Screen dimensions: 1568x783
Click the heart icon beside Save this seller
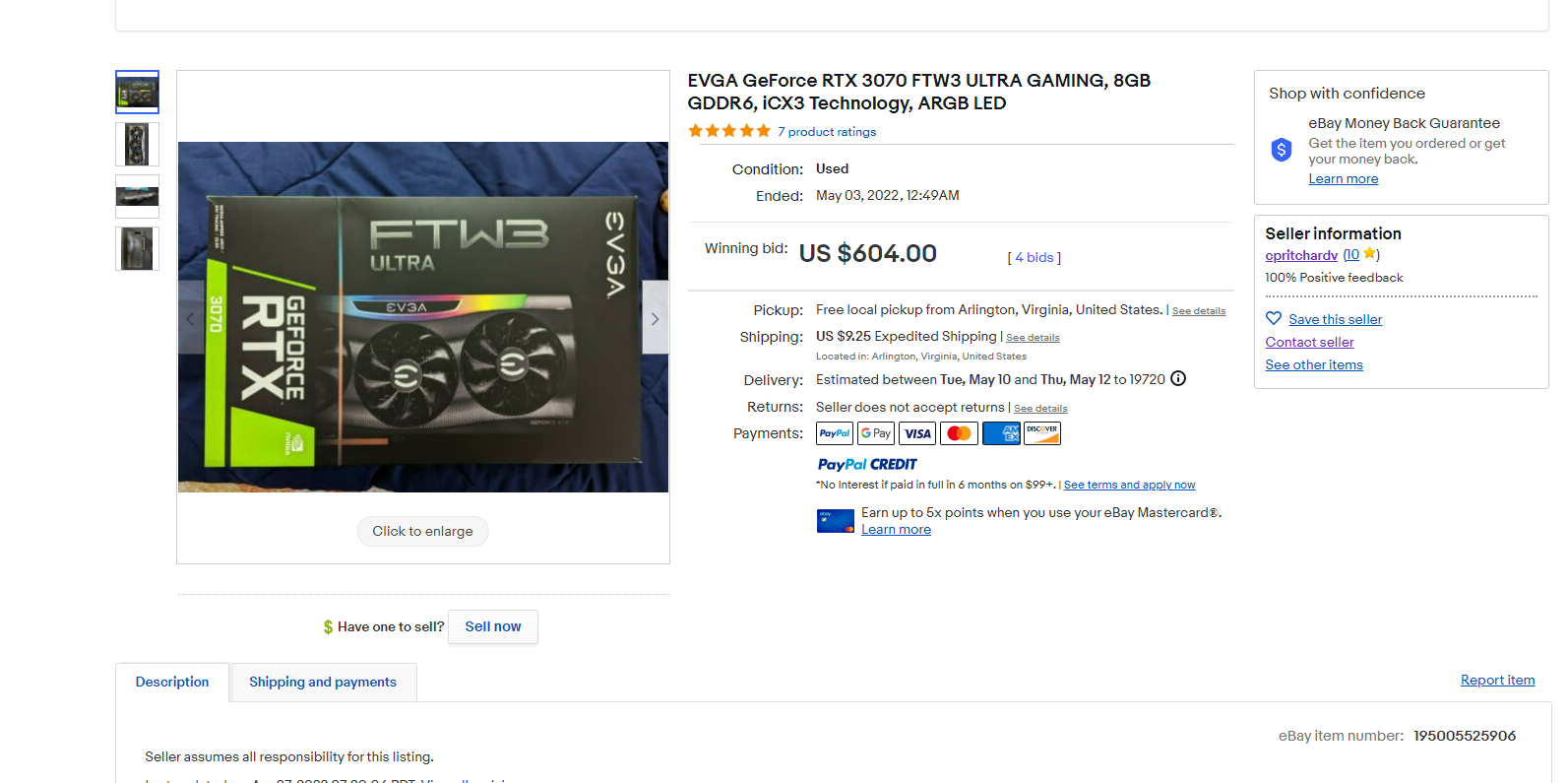(1274, 319)
